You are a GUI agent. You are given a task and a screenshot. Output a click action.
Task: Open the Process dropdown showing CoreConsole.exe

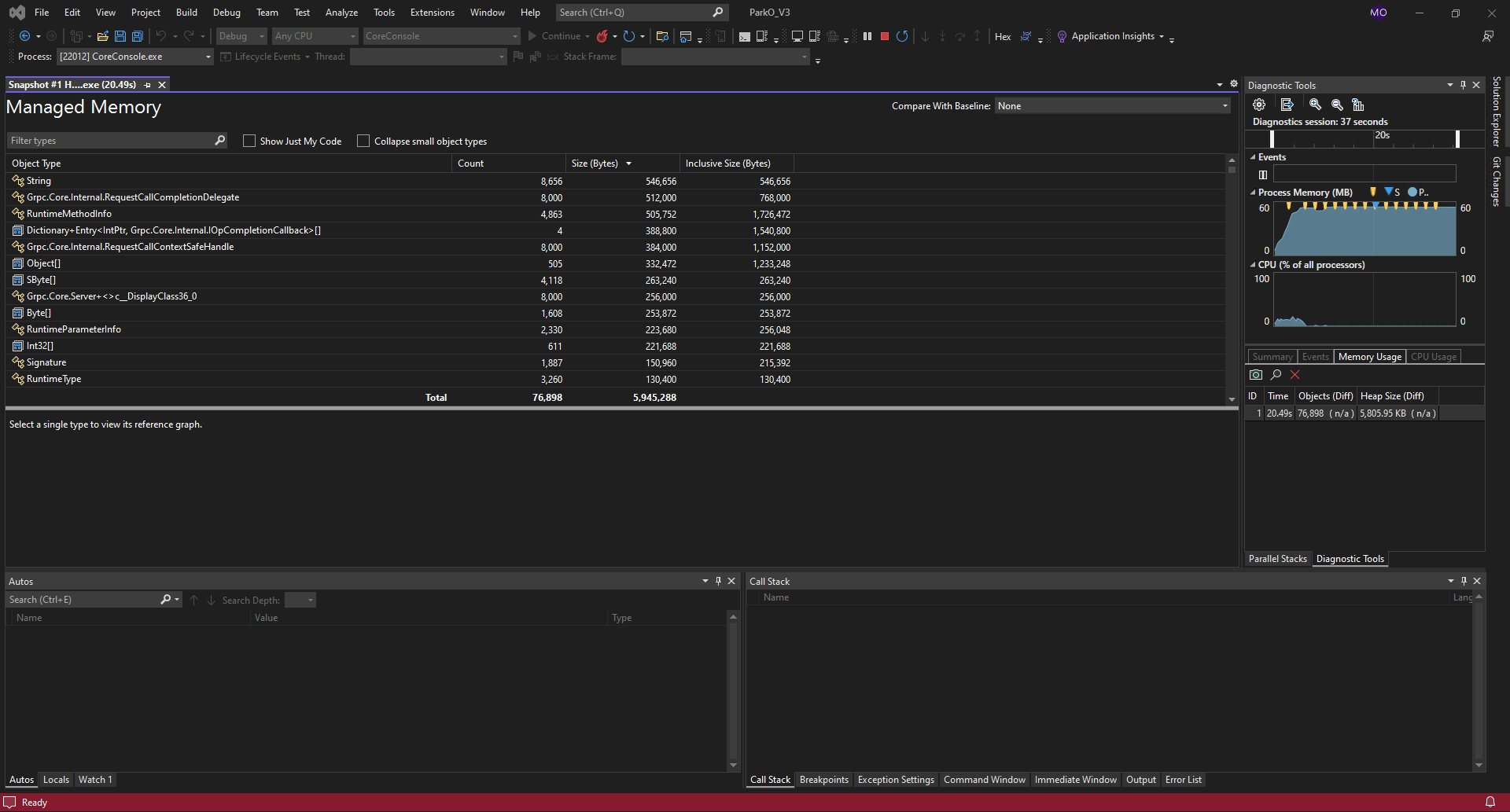pyautogui.click(x=207, y=57)
